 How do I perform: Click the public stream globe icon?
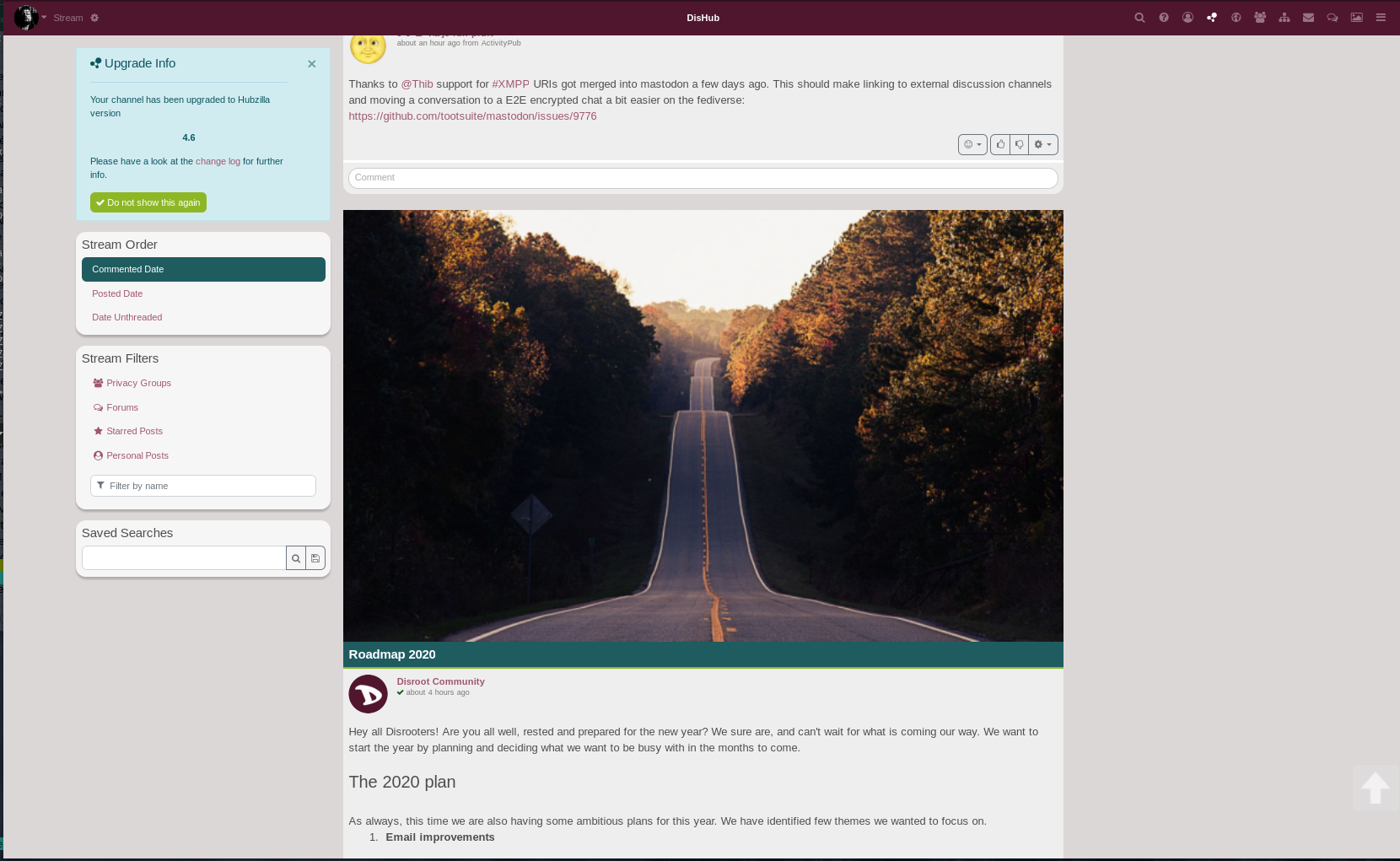[1236, 18]
